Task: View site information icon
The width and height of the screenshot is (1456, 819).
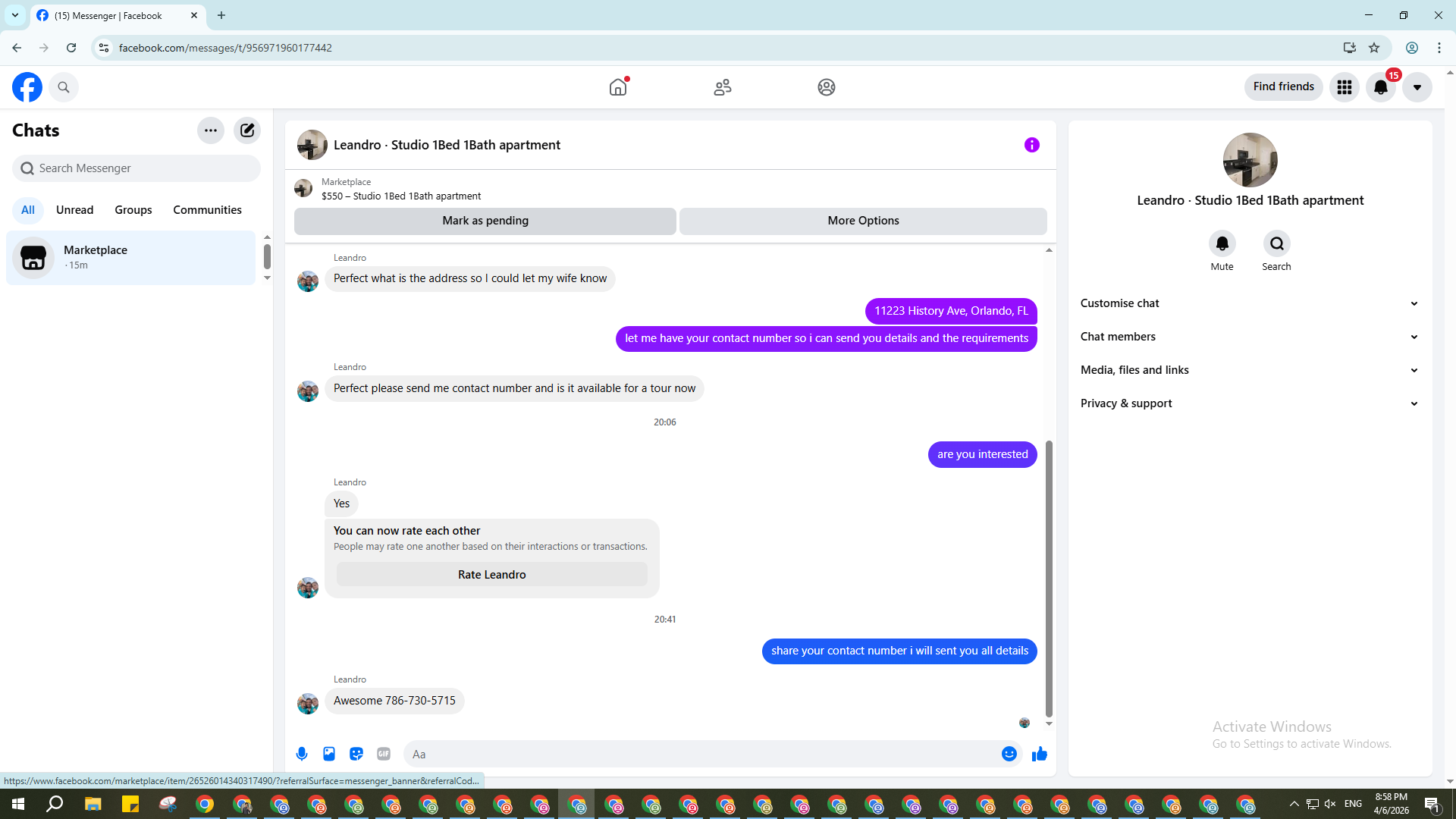Action: [x=104, y=48]
